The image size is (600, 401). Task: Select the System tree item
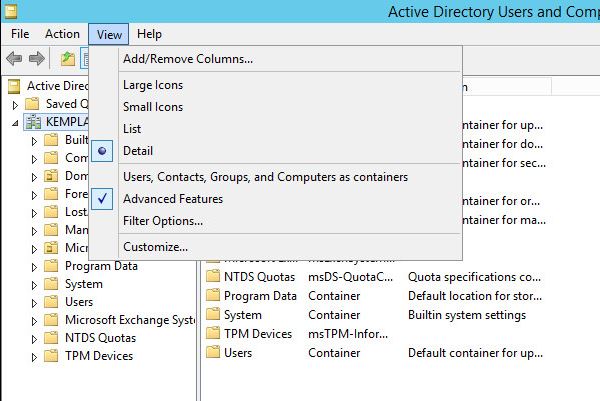[84, 284]
